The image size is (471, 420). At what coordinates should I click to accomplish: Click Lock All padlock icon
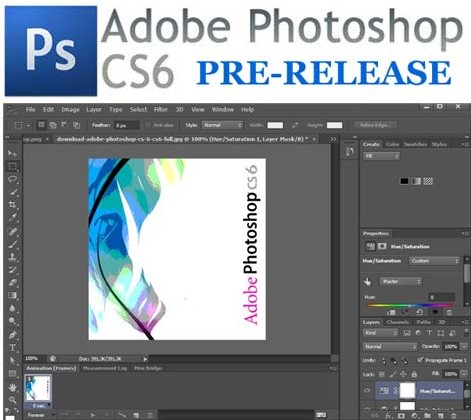[414, 374]
